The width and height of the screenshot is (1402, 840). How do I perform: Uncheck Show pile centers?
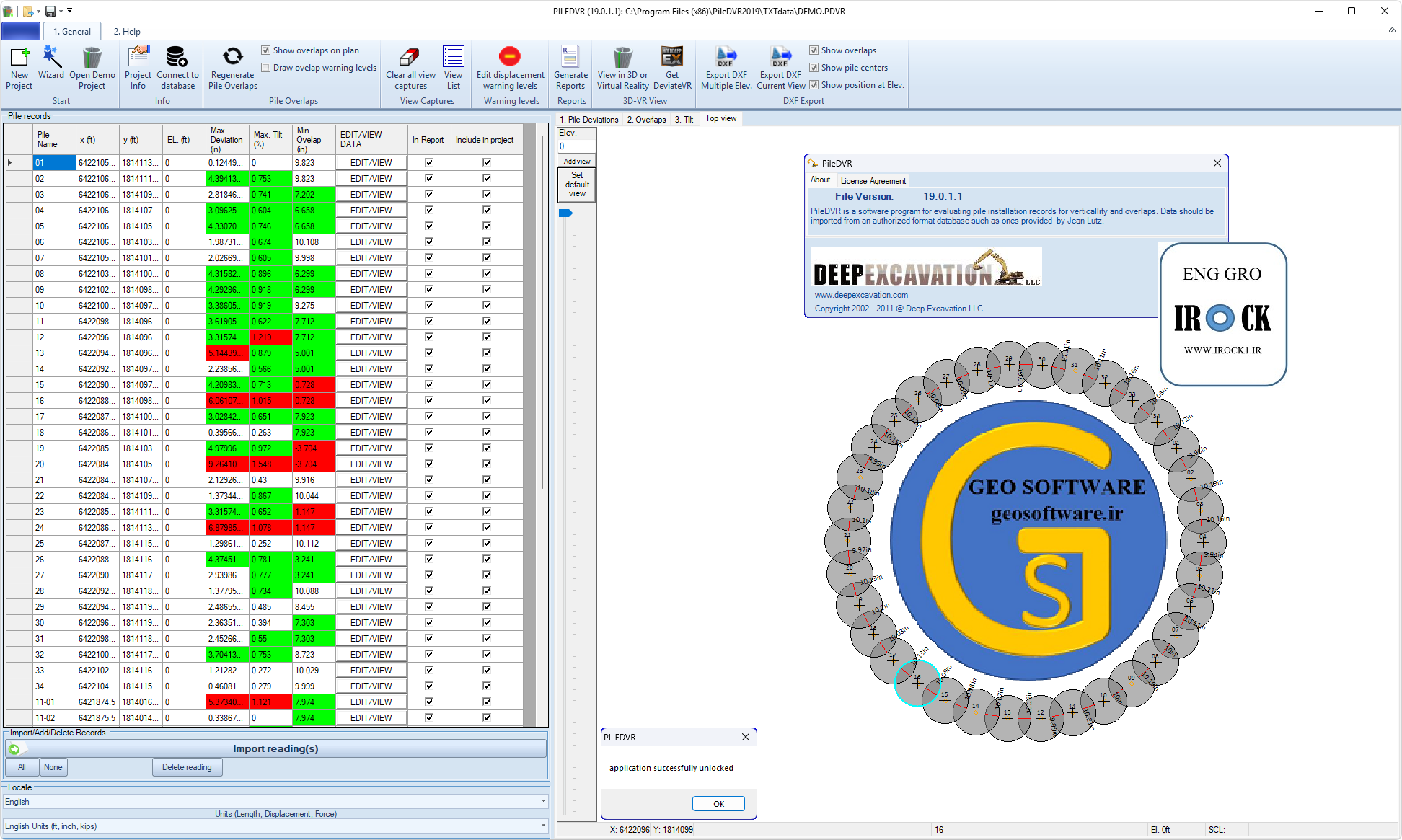pos(814,68)
